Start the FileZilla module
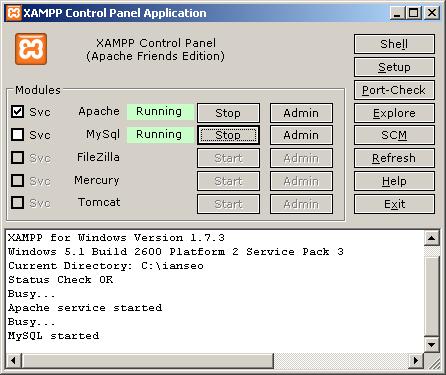This screenshot has width=446, height=375. point(228,158)
